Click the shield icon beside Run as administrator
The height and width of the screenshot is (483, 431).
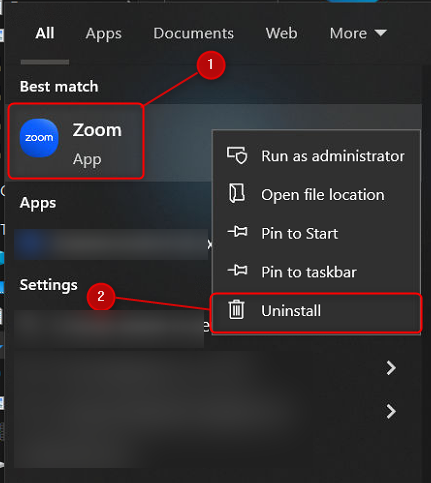pos(237,156)
